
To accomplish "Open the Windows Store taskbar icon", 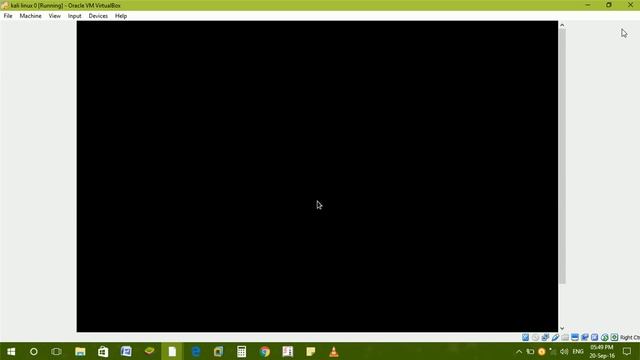I will coord(103,351).
